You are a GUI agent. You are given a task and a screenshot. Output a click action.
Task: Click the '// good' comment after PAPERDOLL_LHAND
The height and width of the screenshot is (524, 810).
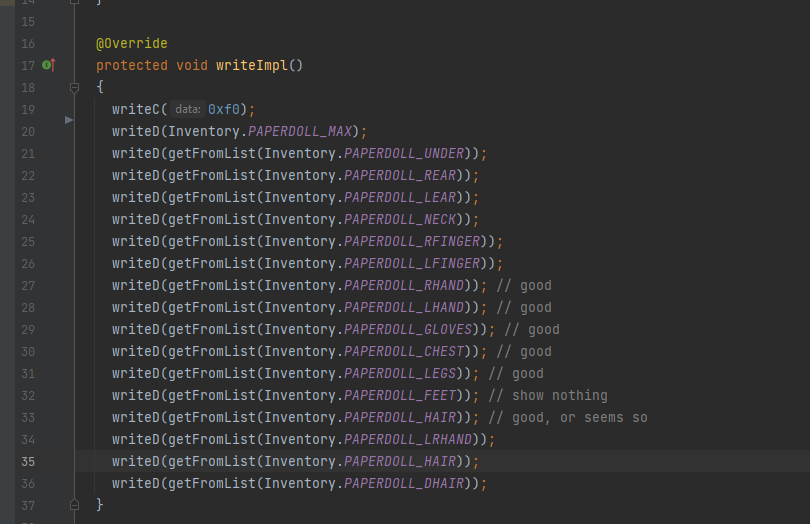(x=524, y=307)
